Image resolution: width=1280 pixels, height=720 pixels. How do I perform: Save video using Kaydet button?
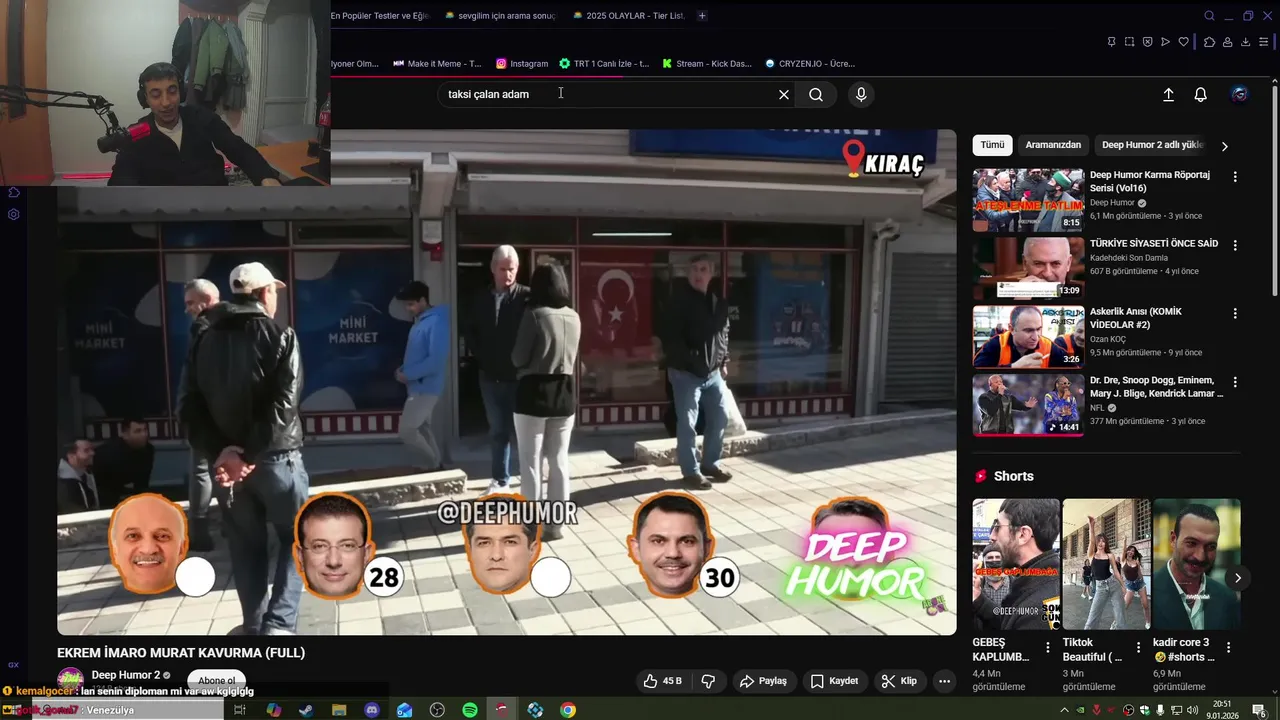pyautogui.click(x=834, y=681)
